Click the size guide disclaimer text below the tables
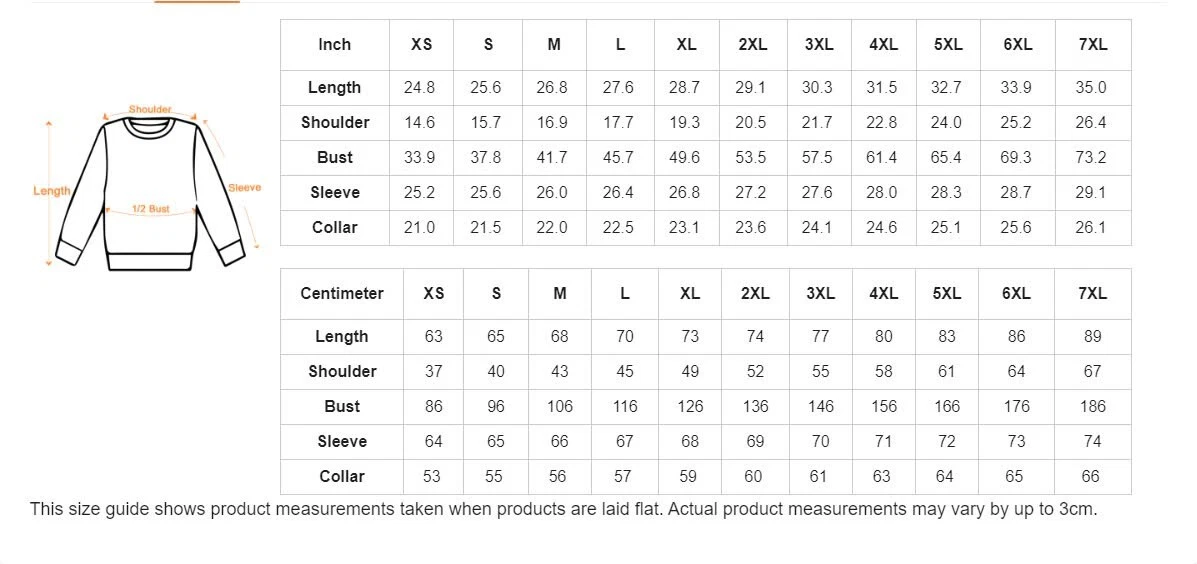Image resolution: width=1197 pixels, height=564 pixels. (563, 509)
